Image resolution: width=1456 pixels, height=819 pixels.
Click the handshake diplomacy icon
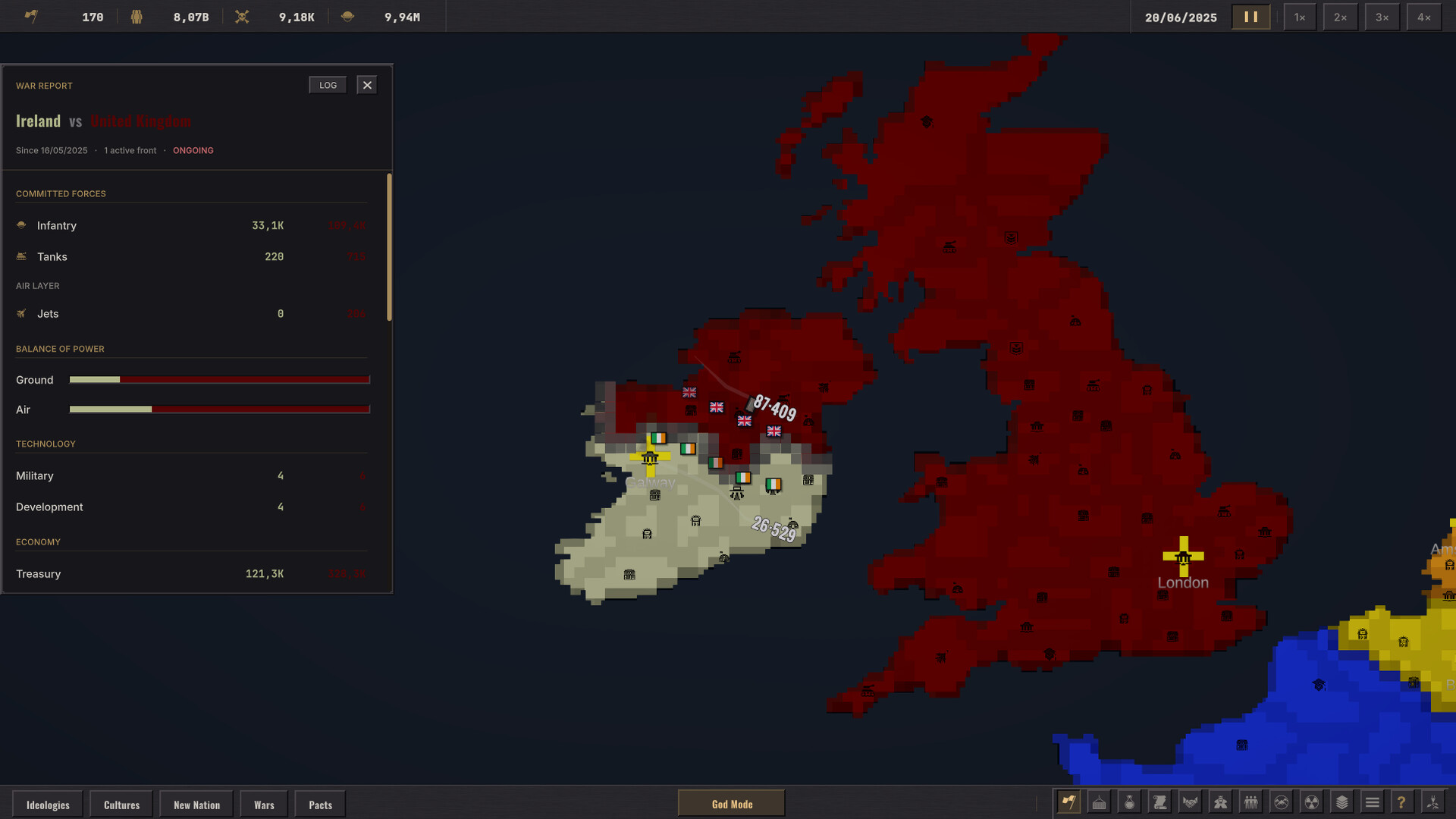click(x=1190, y=802)
